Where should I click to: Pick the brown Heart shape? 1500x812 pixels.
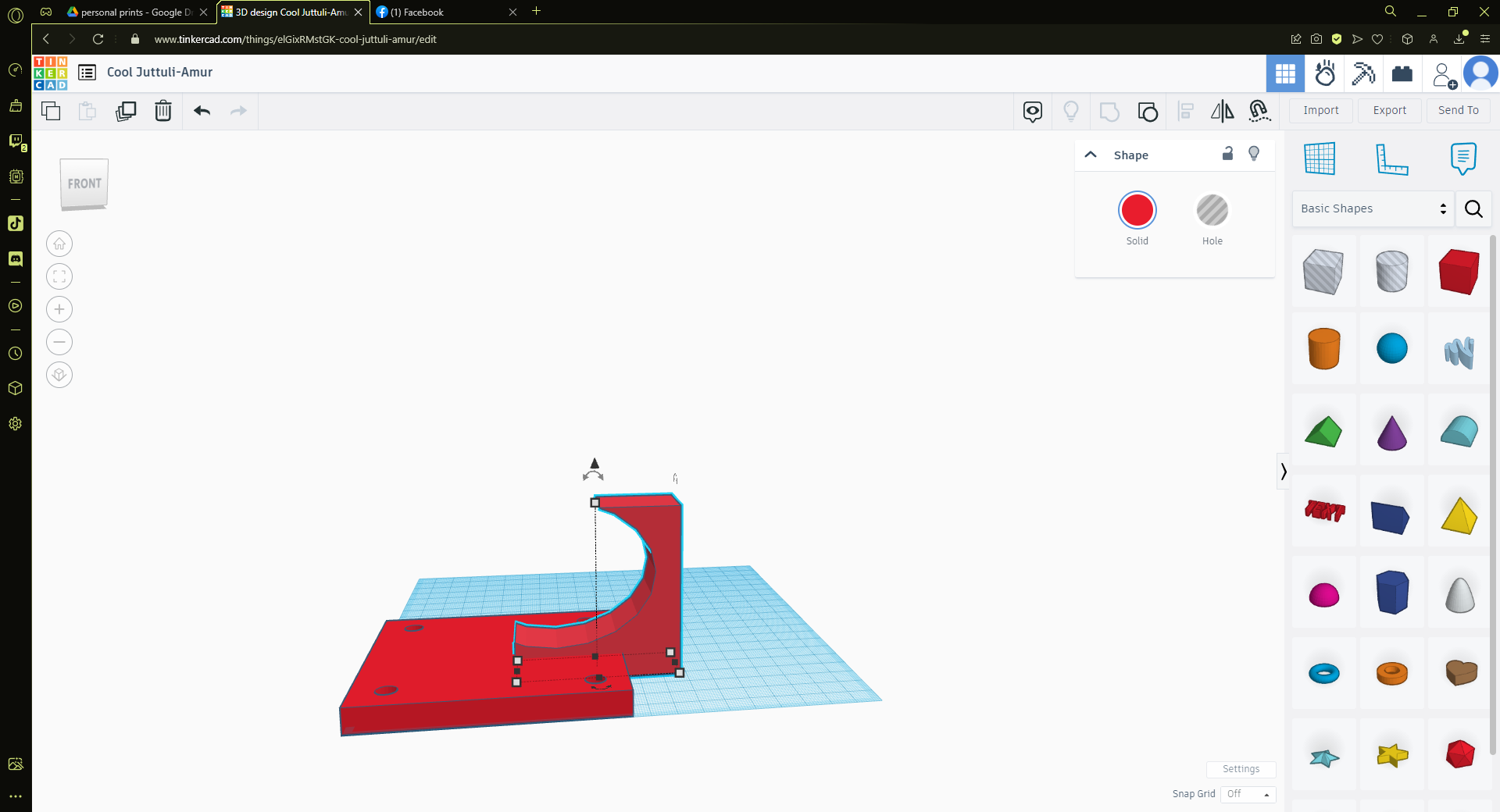[1461, 672]
